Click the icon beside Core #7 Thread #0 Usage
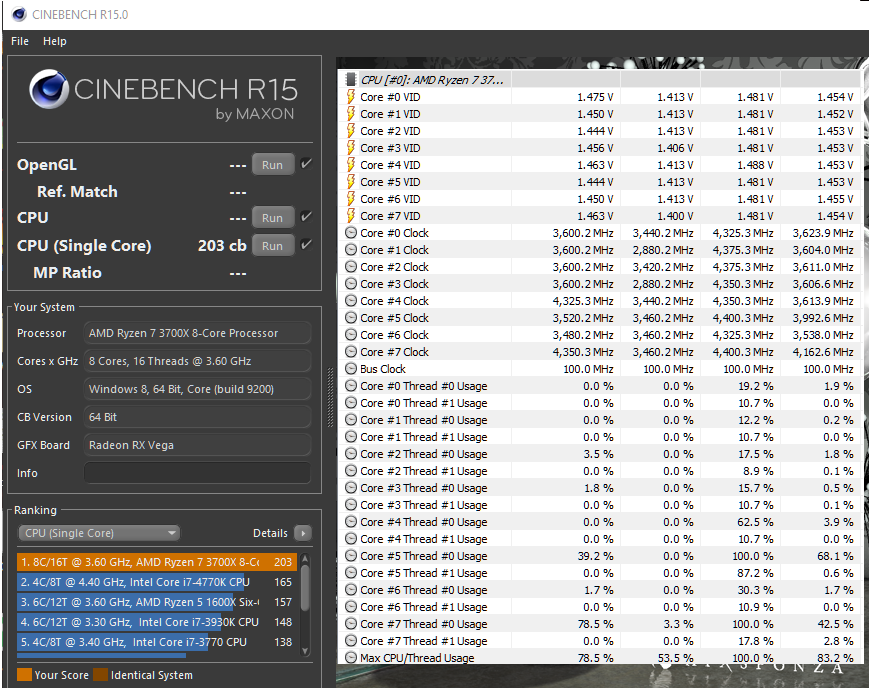This screenshot has width=869, height=688. tap(351, 624)
